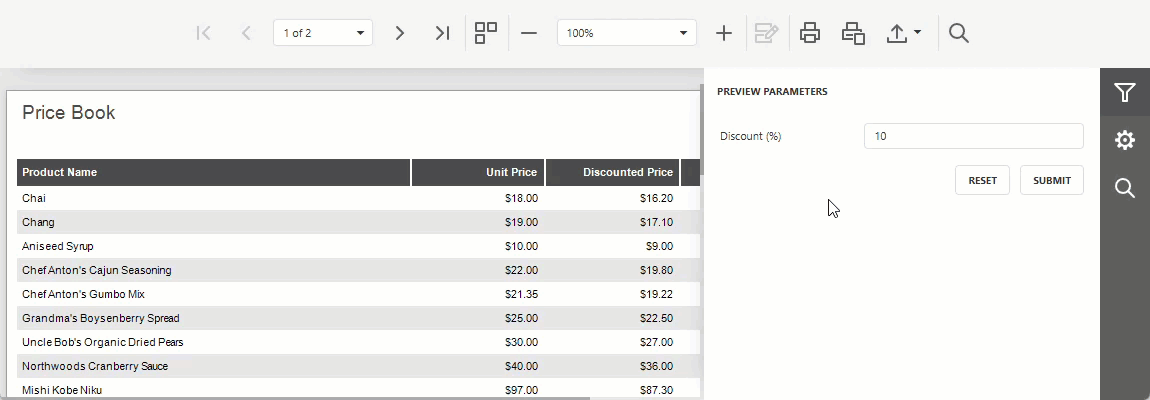Select the Aniseed Syrup cell
1150x400 pixels.
213,246
